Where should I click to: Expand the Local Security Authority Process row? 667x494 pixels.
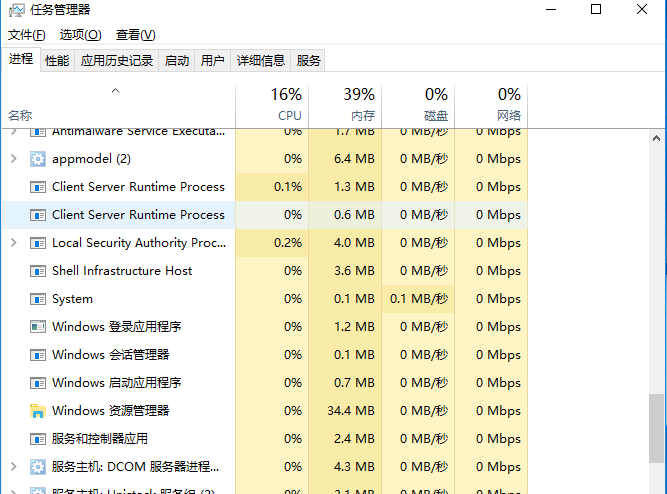click(14, 243)
